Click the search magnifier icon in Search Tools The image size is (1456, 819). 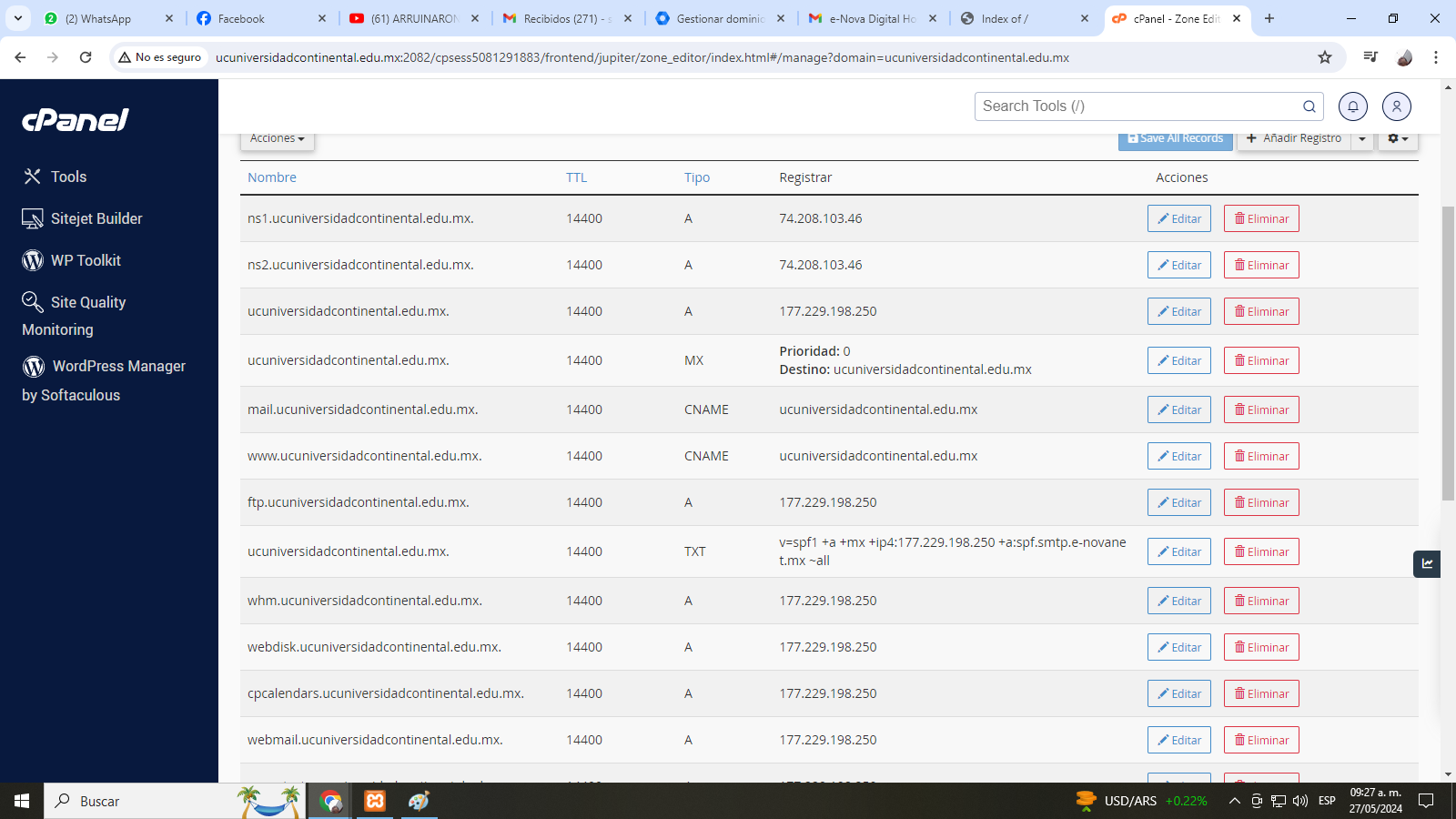tap(1309, 106)
